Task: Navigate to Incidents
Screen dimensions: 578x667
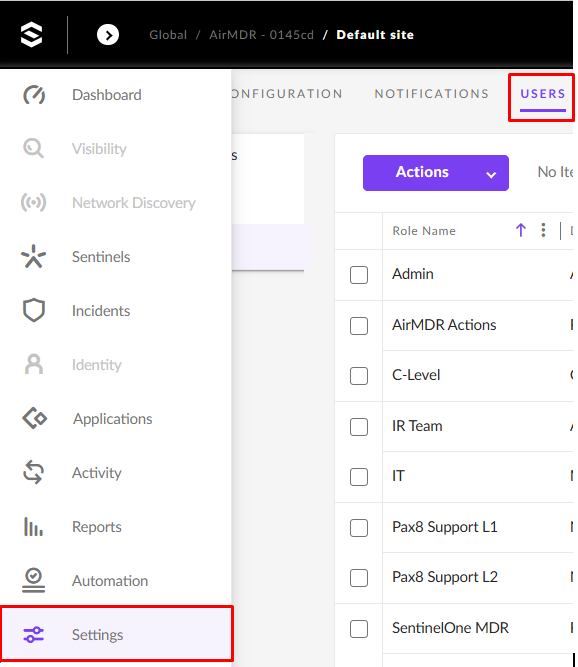Action: click(x=101, y=311)
